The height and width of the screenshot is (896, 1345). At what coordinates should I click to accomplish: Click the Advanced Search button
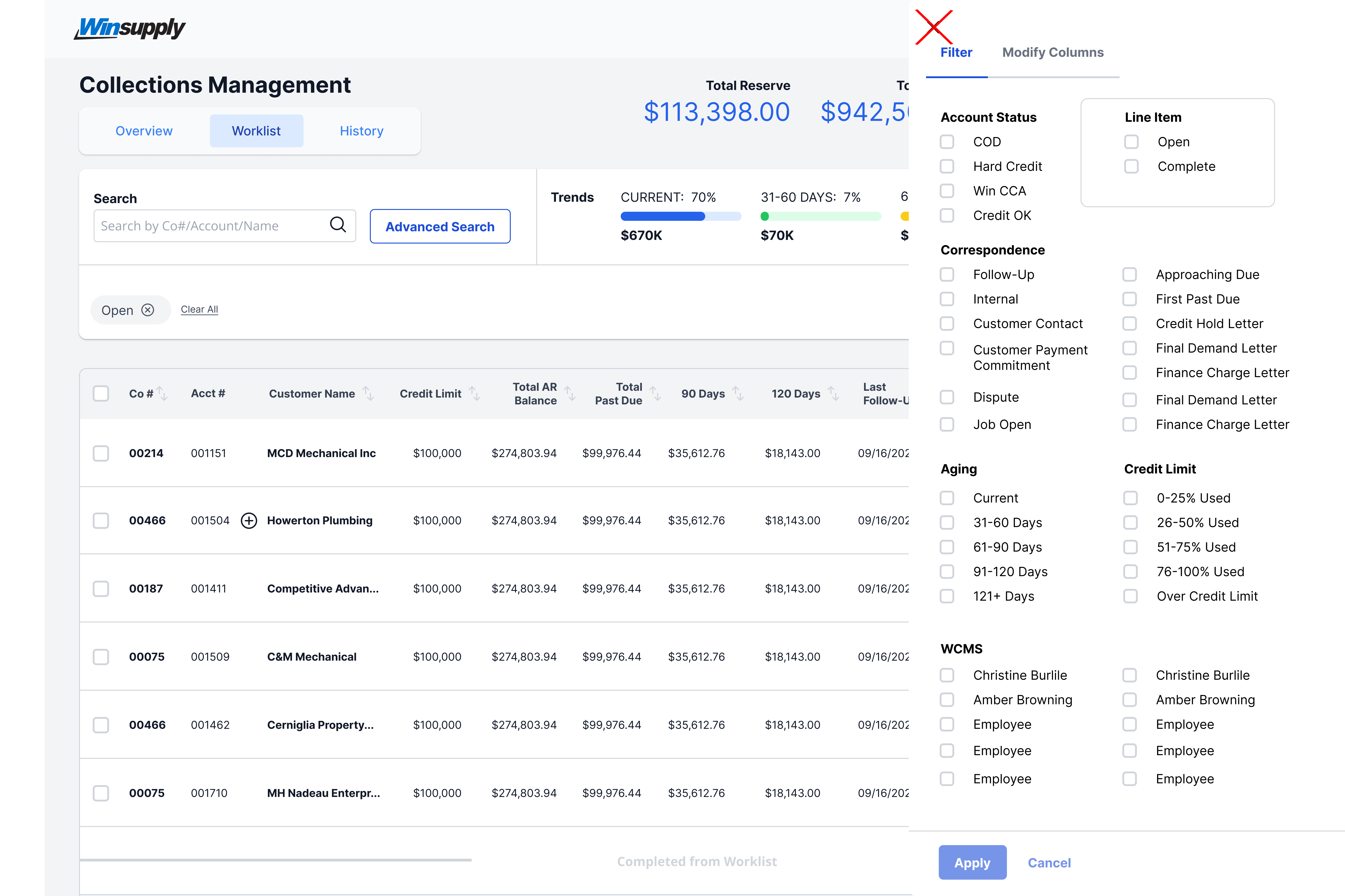click(439, 226)
